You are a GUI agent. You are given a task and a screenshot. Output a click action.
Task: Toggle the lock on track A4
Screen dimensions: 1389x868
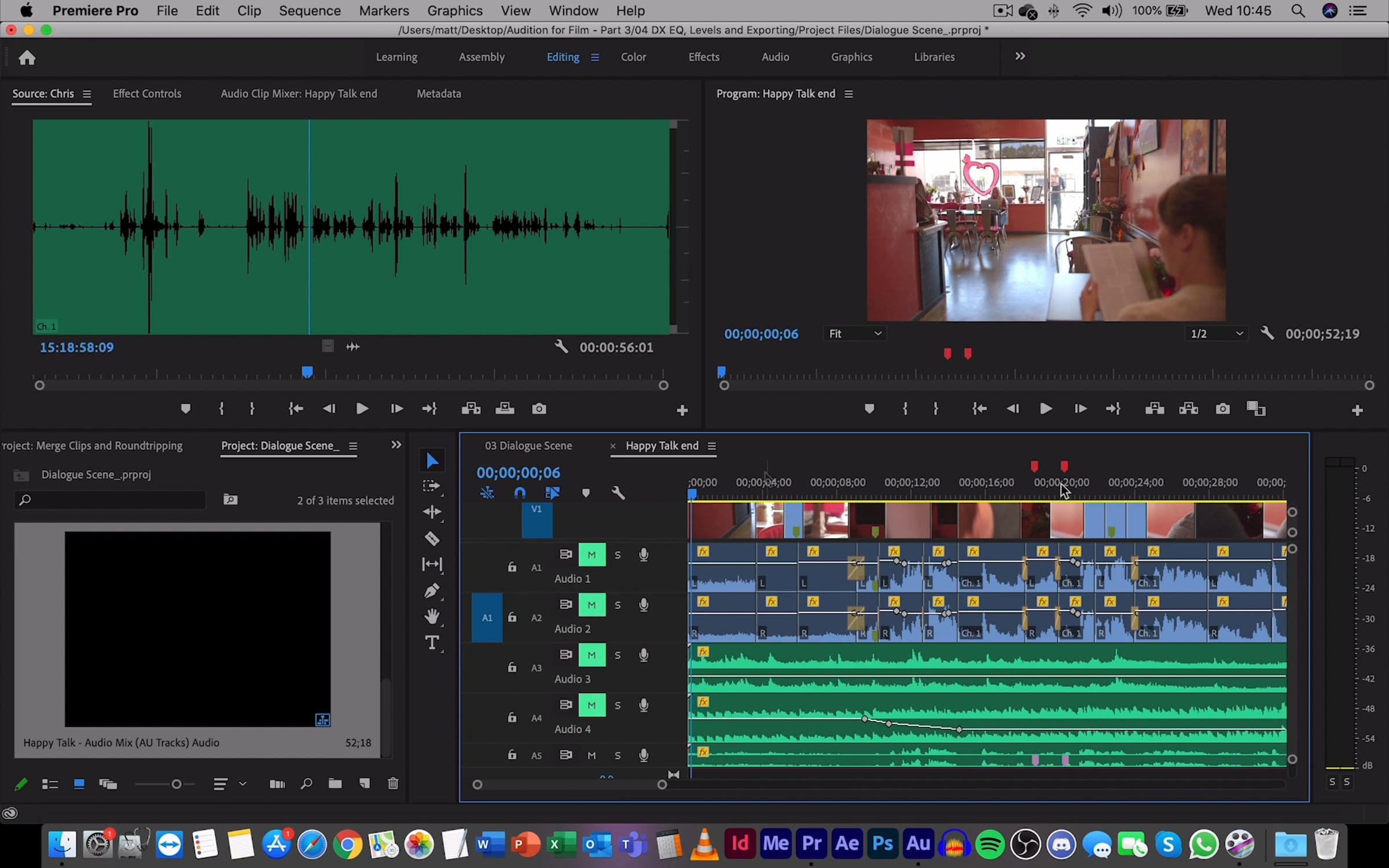(512, 718)
